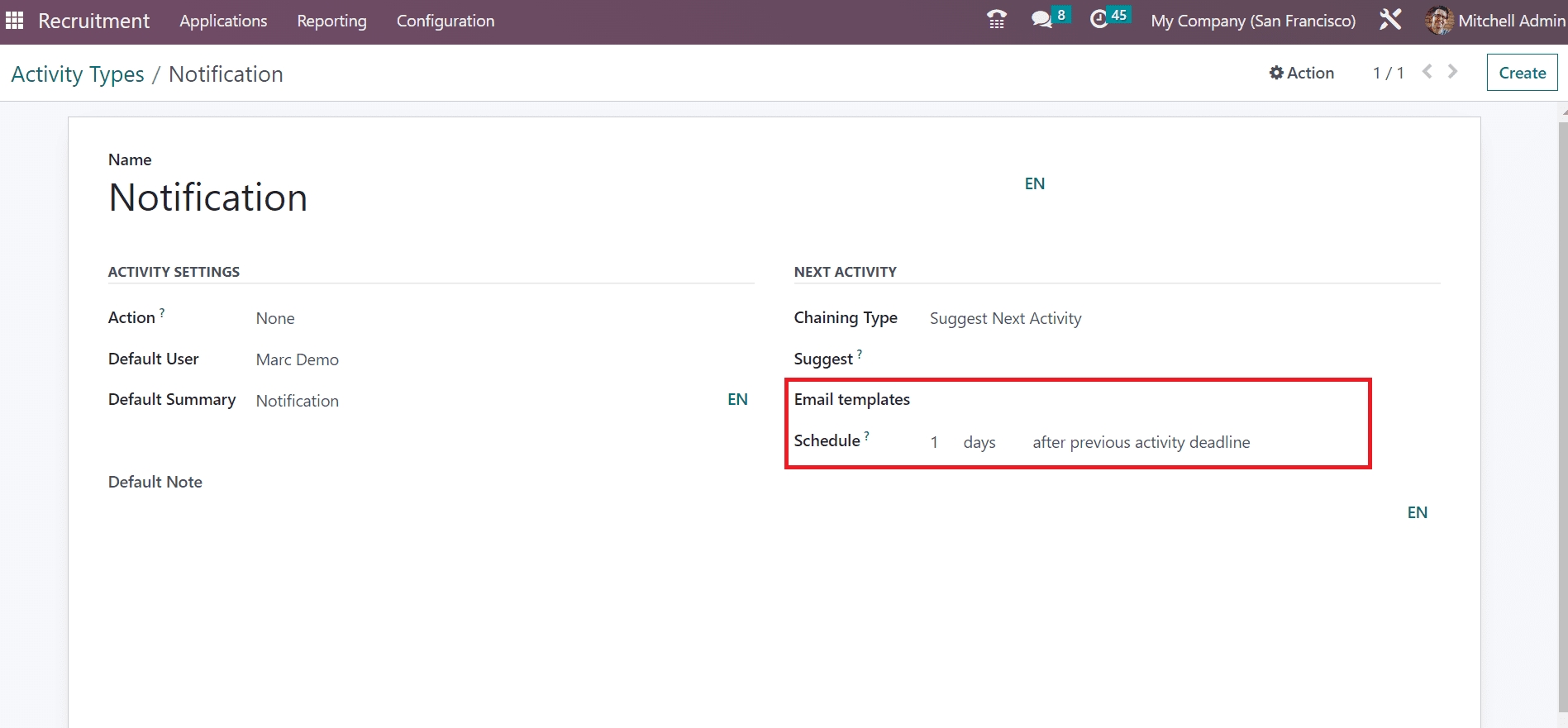1568x728 pixels.
Task: Click the EN translate button beside Default Summary
Action: point(737,400)
